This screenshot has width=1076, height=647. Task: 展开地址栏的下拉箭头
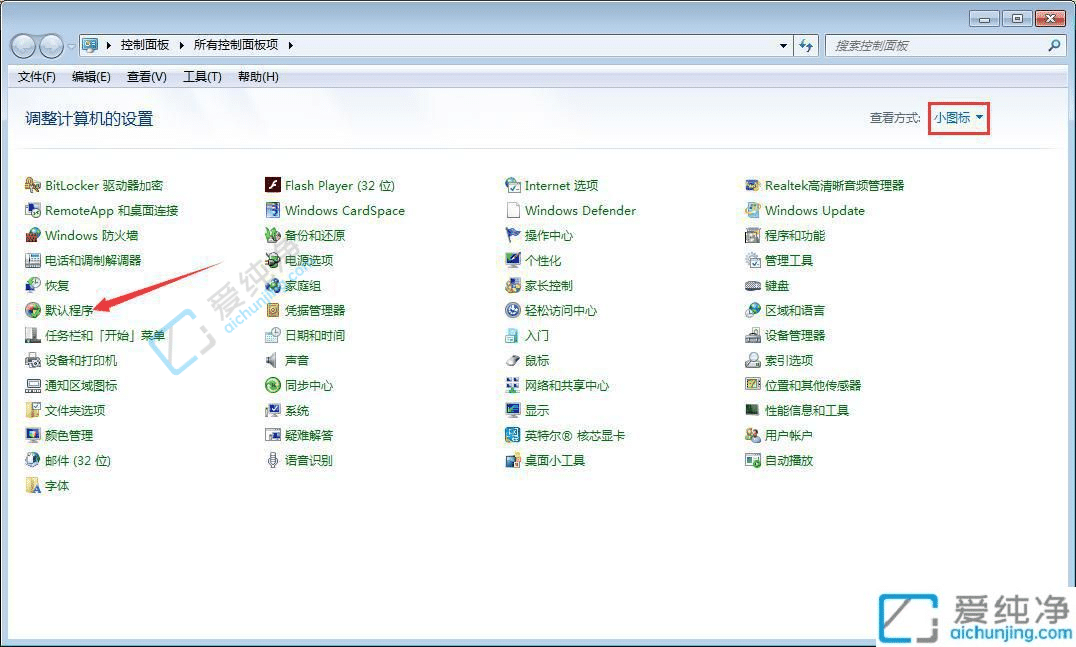coord(783,45)
